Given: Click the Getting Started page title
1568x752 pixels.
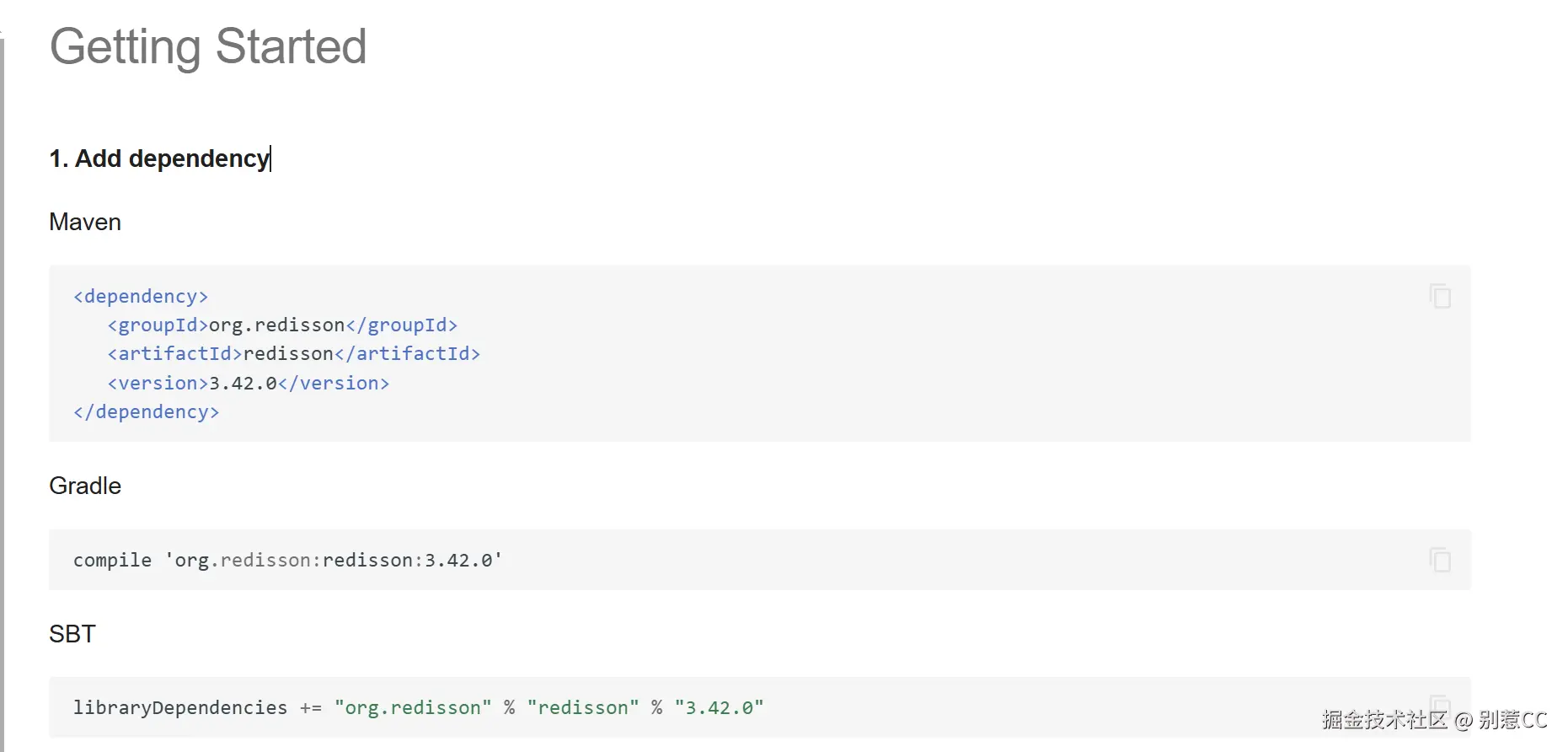Looking at the screenshot, I should click(x=208, y=46).
